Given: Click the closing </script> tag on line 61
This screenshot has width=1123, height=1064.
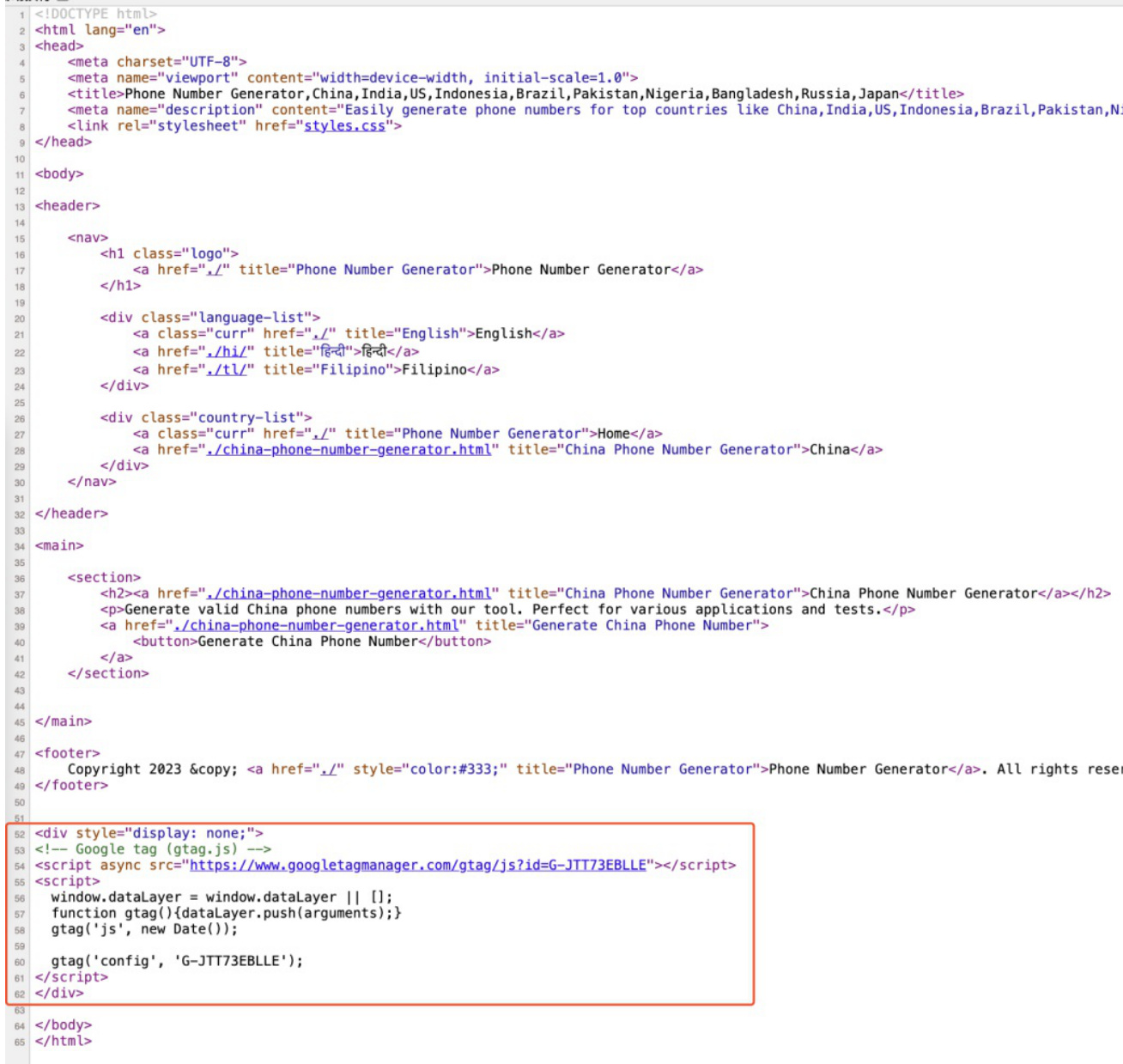Looking at the screenshot, I should click(x=71, y=977).
